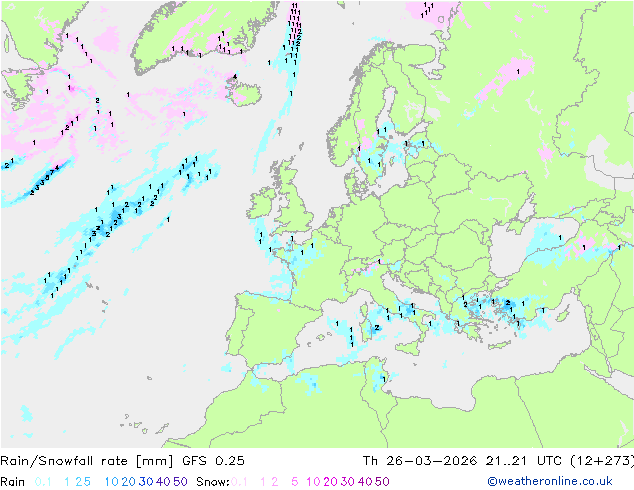This screenshot has height=490, width=634.
Task: Select the 'Rain/Snowfall rate [mm]' title text
Action: click(x=87, y=461)
